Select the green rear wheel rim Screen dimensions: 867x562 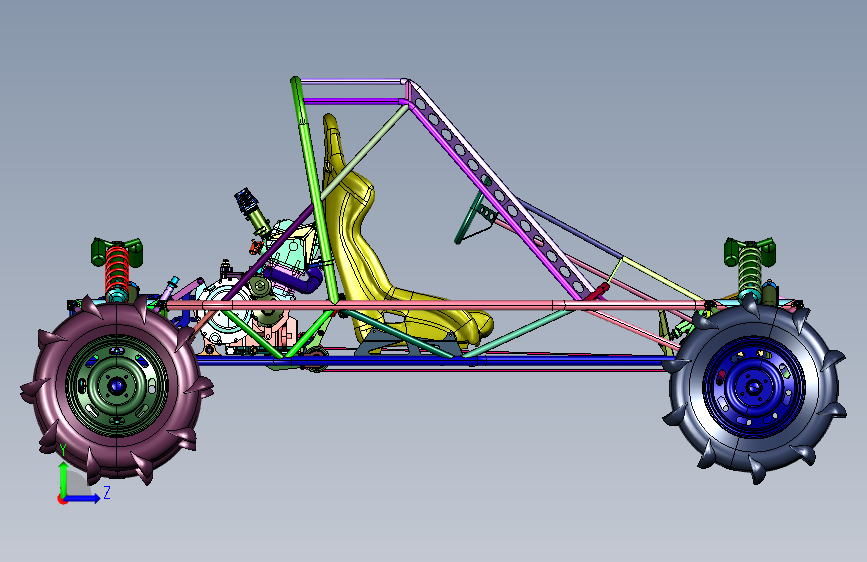[117, 386]
